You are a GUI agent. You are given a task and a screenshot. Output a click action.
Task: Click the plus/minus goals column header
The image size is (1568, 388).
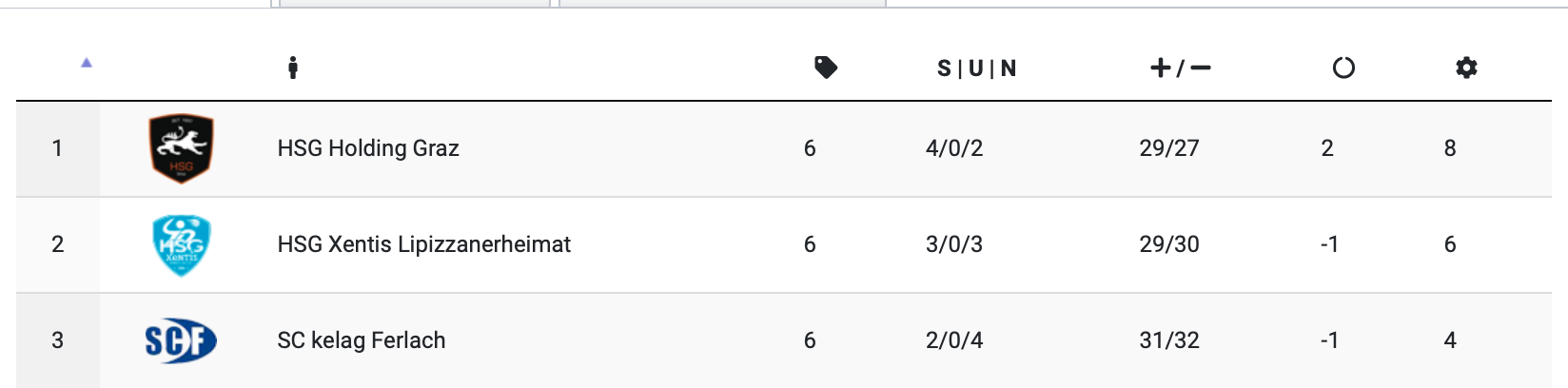[x=1180, y=68]
